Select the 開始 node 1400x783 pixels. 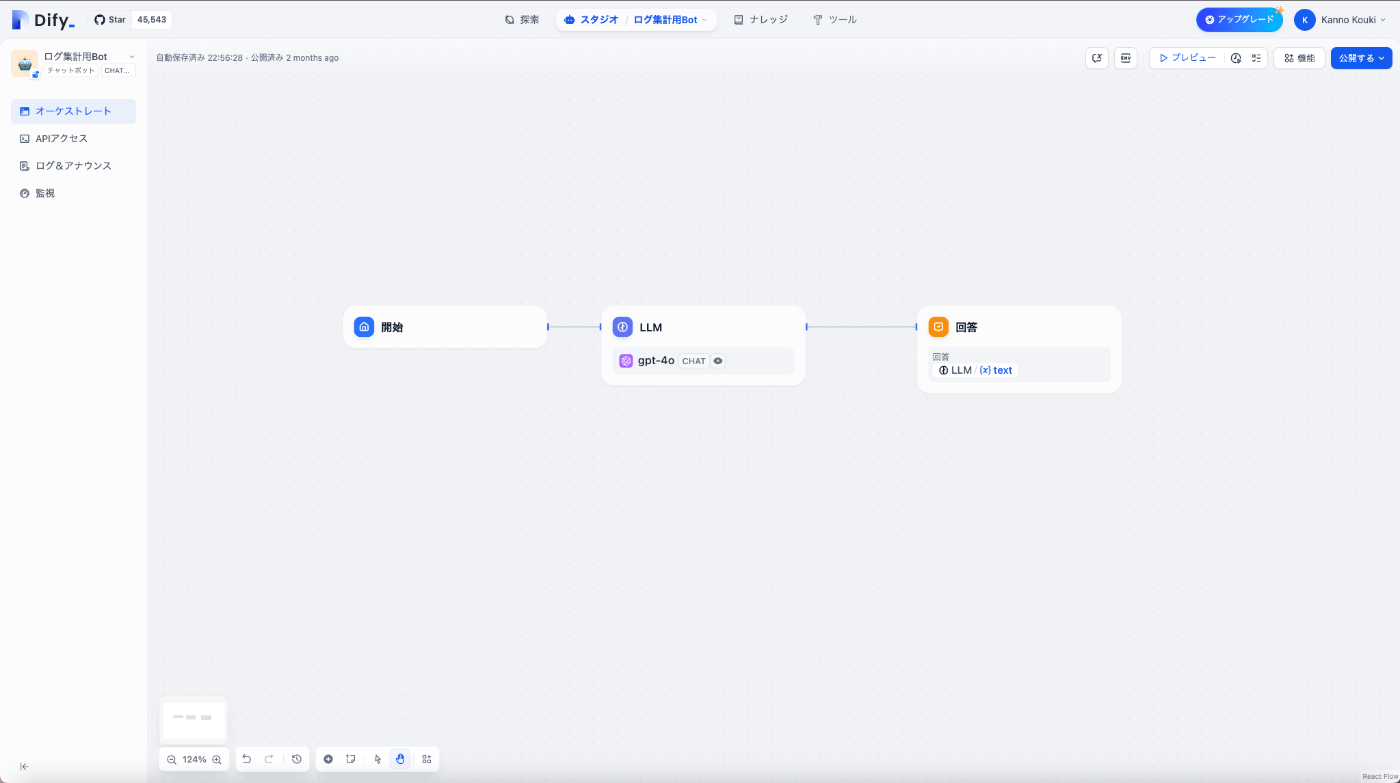[445, 327]
